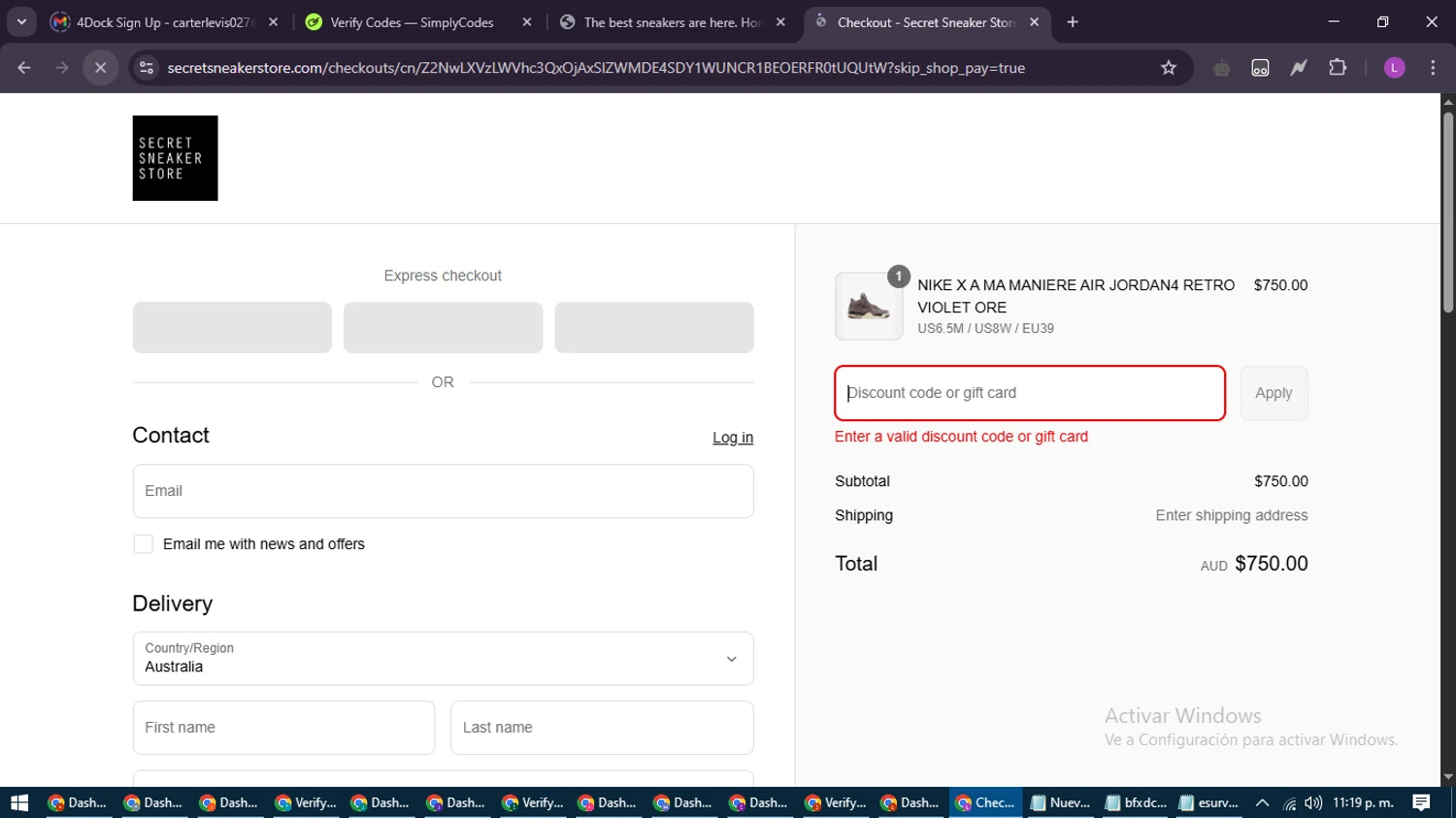Click the US6.5M / US8W / EU39 size text
Viewport: 1456px width, 818px height.
pos(985,328)
